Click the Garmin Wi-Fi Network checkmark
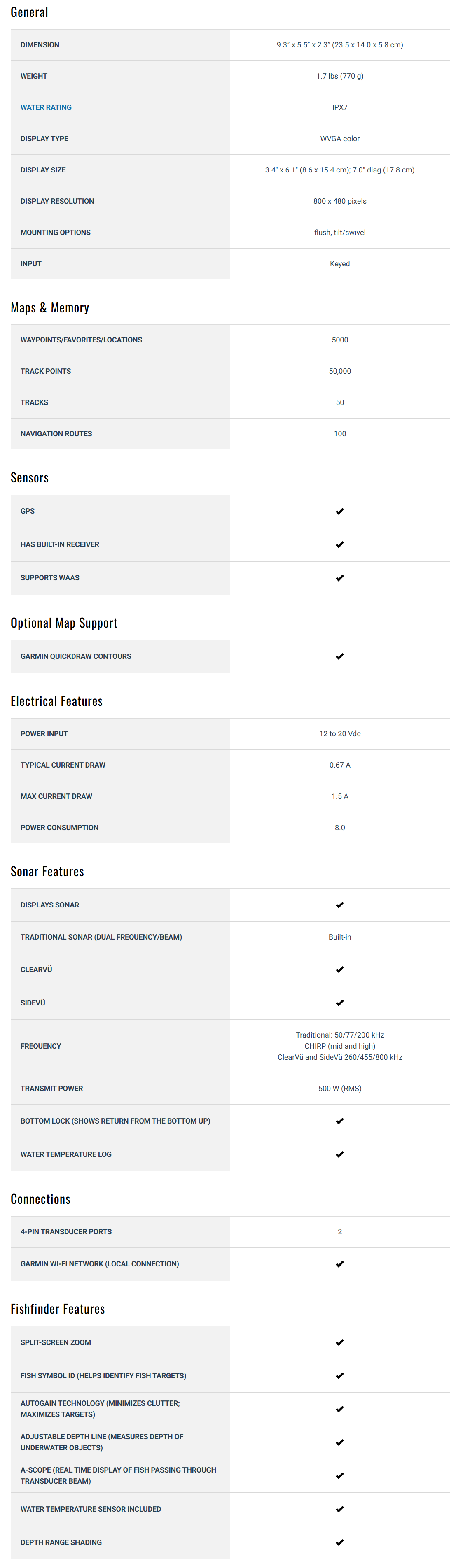This screenshot has height=1568, width=470. [339, 1263]
